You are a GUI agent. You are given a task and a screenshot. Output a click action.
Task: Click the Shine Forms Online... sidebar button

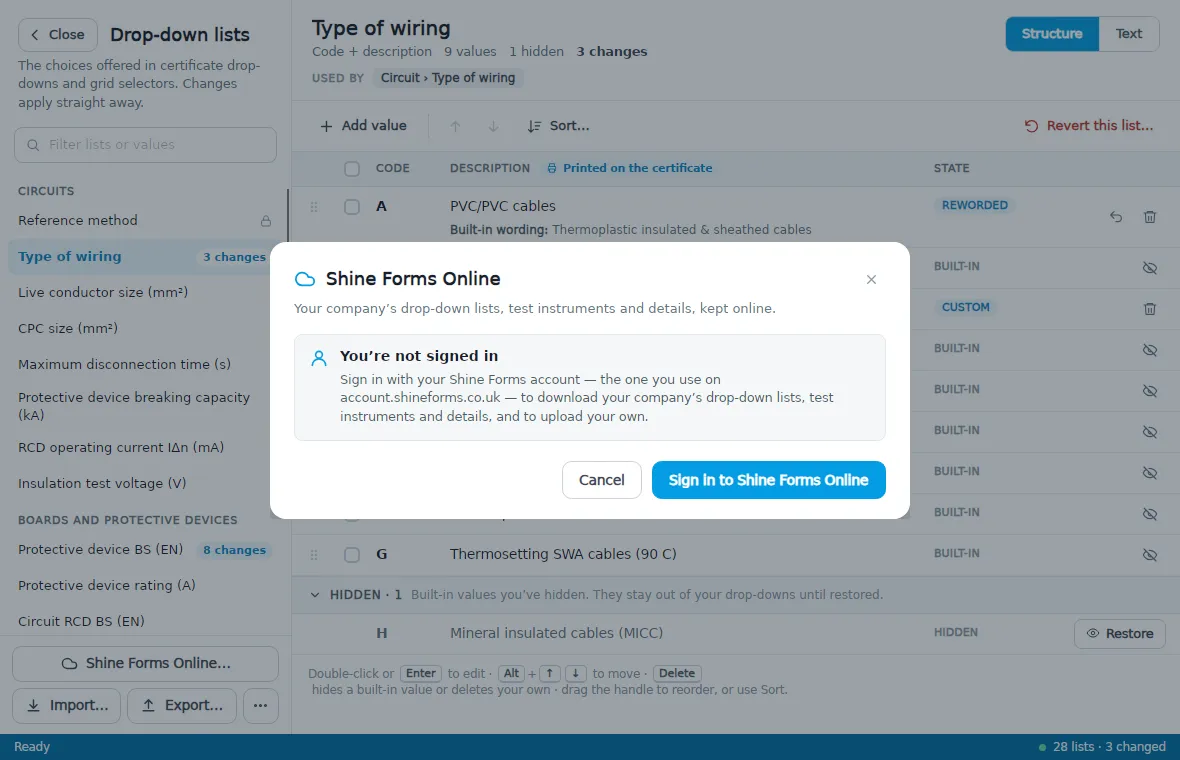point(145,664)
